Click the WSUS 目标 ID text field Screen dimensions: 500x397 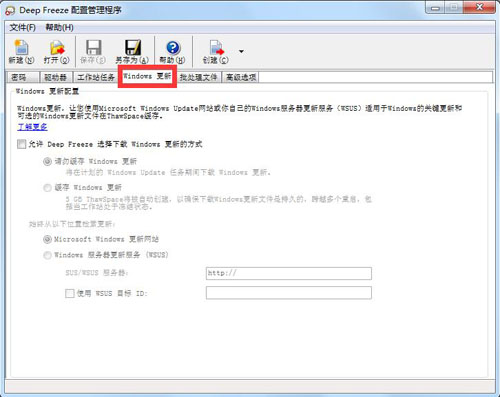289,293
